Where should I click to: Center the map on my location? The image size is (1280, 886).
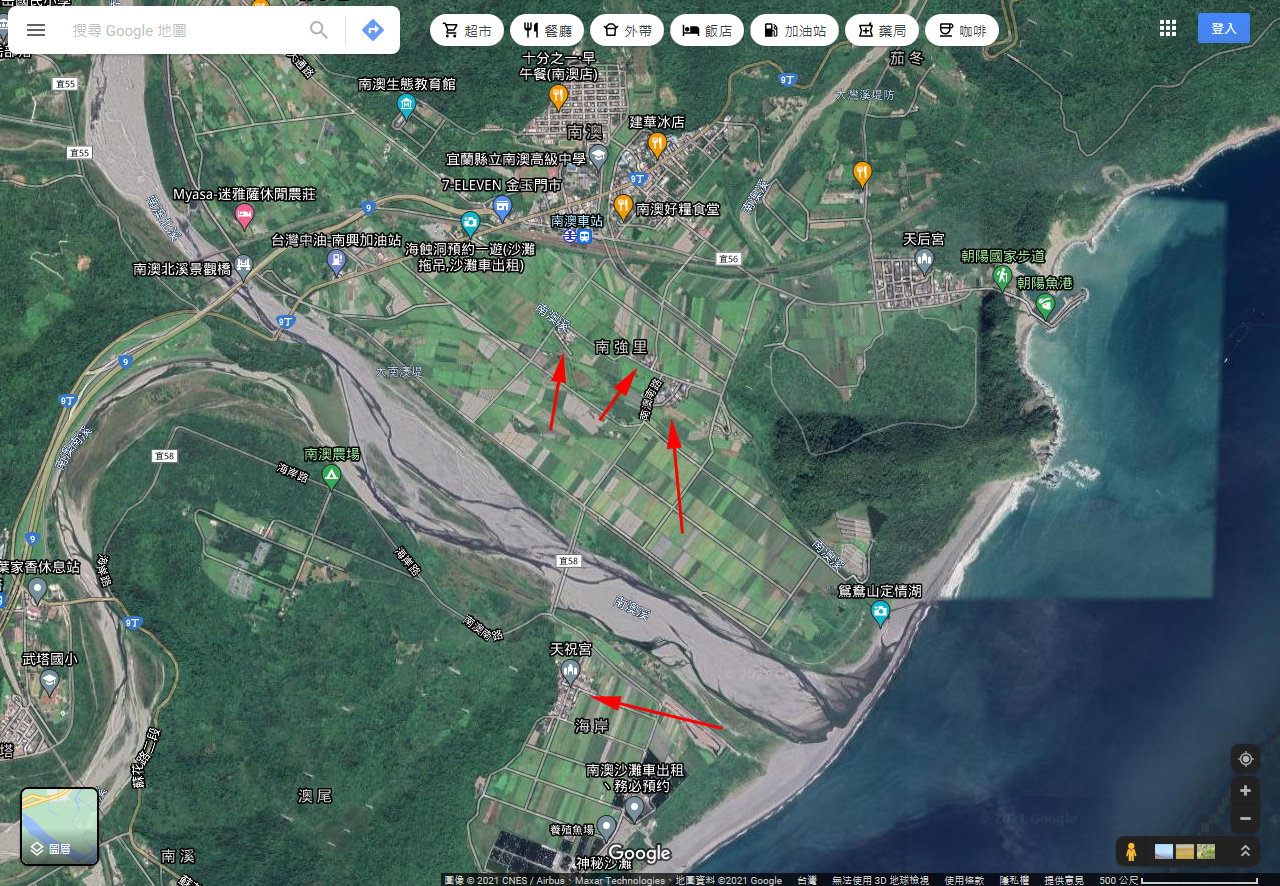1245,758
